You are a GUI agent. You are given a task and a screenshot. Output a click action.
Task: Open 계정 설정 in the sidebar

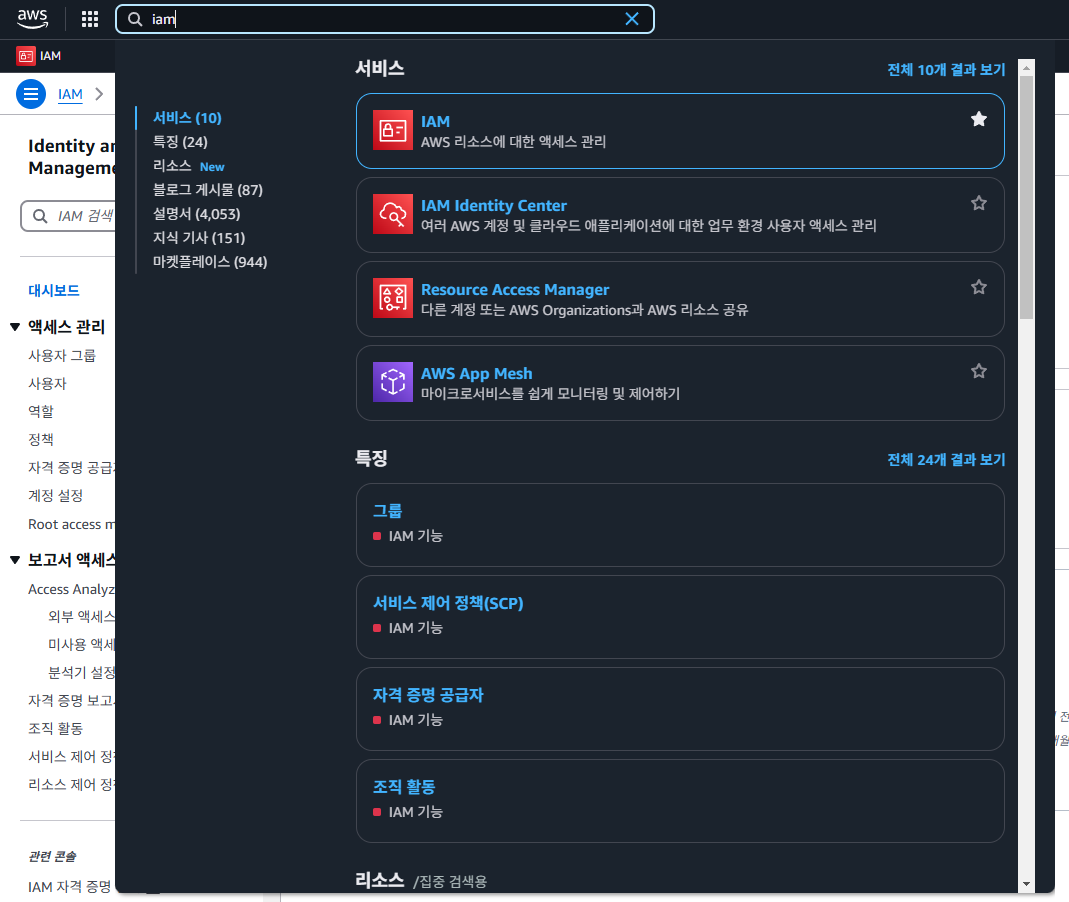[x=55, y=495]
